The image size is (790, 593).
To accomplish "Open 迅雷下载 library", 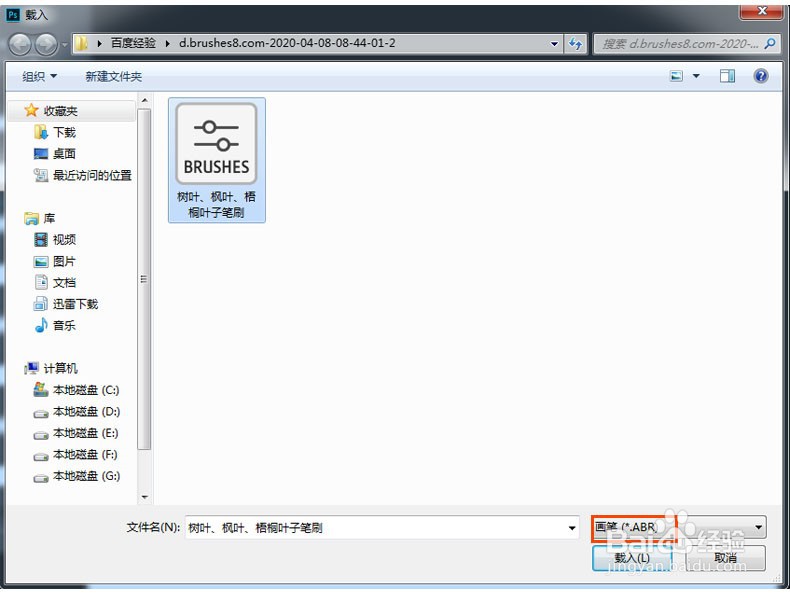I will click(76, 304).
